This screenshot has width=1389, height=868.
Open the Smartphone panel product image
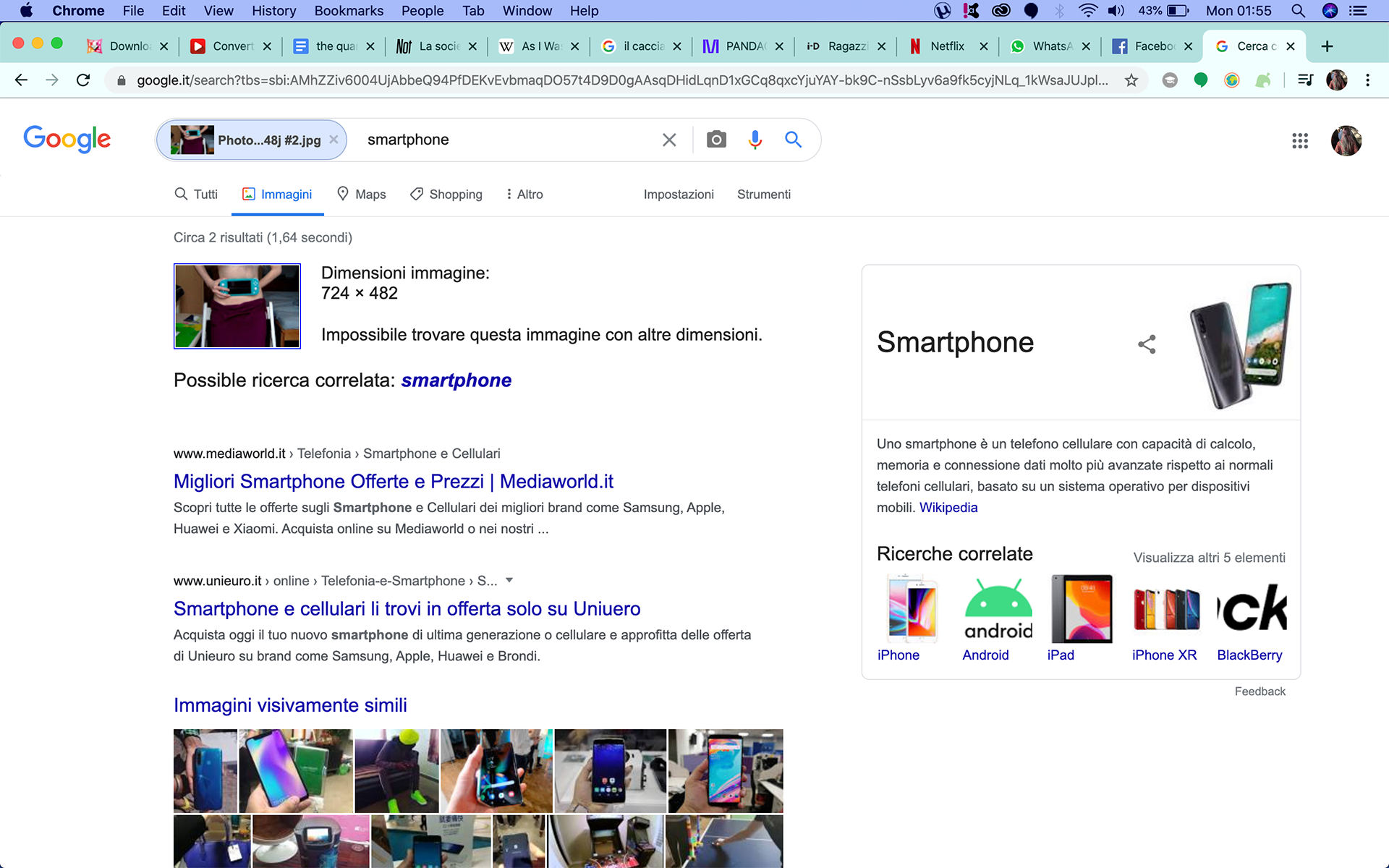1240,345
